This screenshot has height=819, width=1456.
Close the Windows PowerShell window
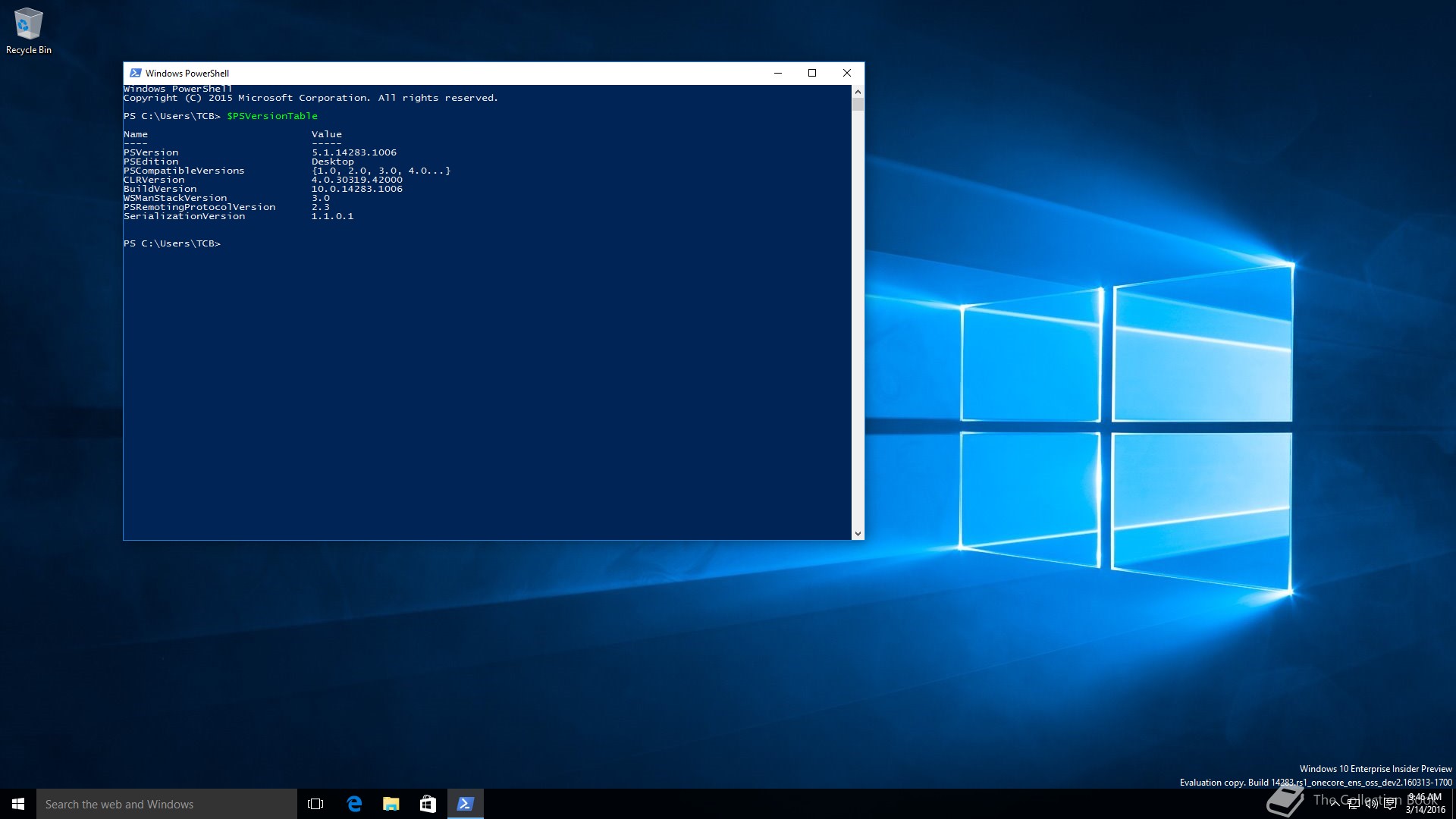click(x=847, y=74)
